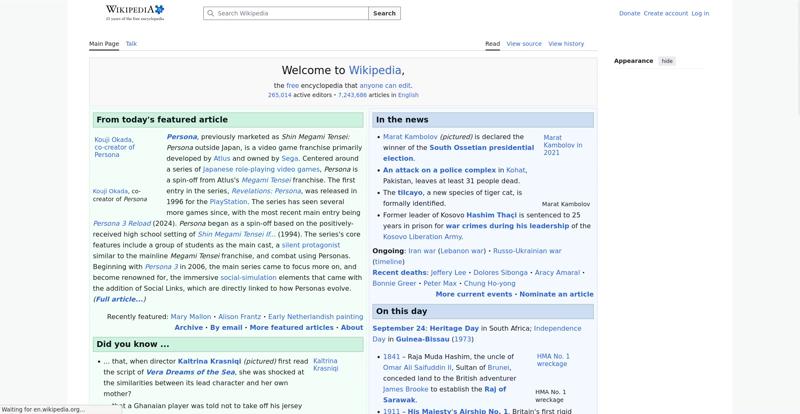
Task: Open the Donate link
Action: 629,13
